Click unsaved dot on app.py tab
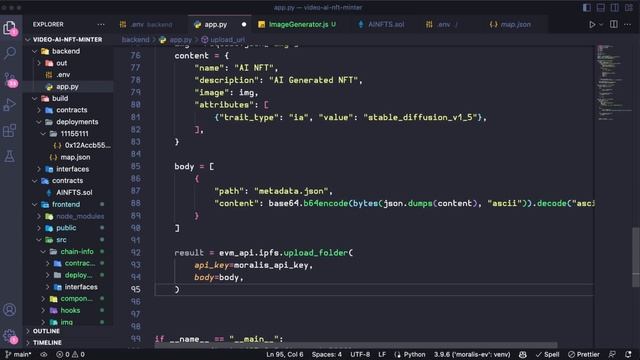Image resolution: width=640 pixels, height=360 pixels. 244,24
